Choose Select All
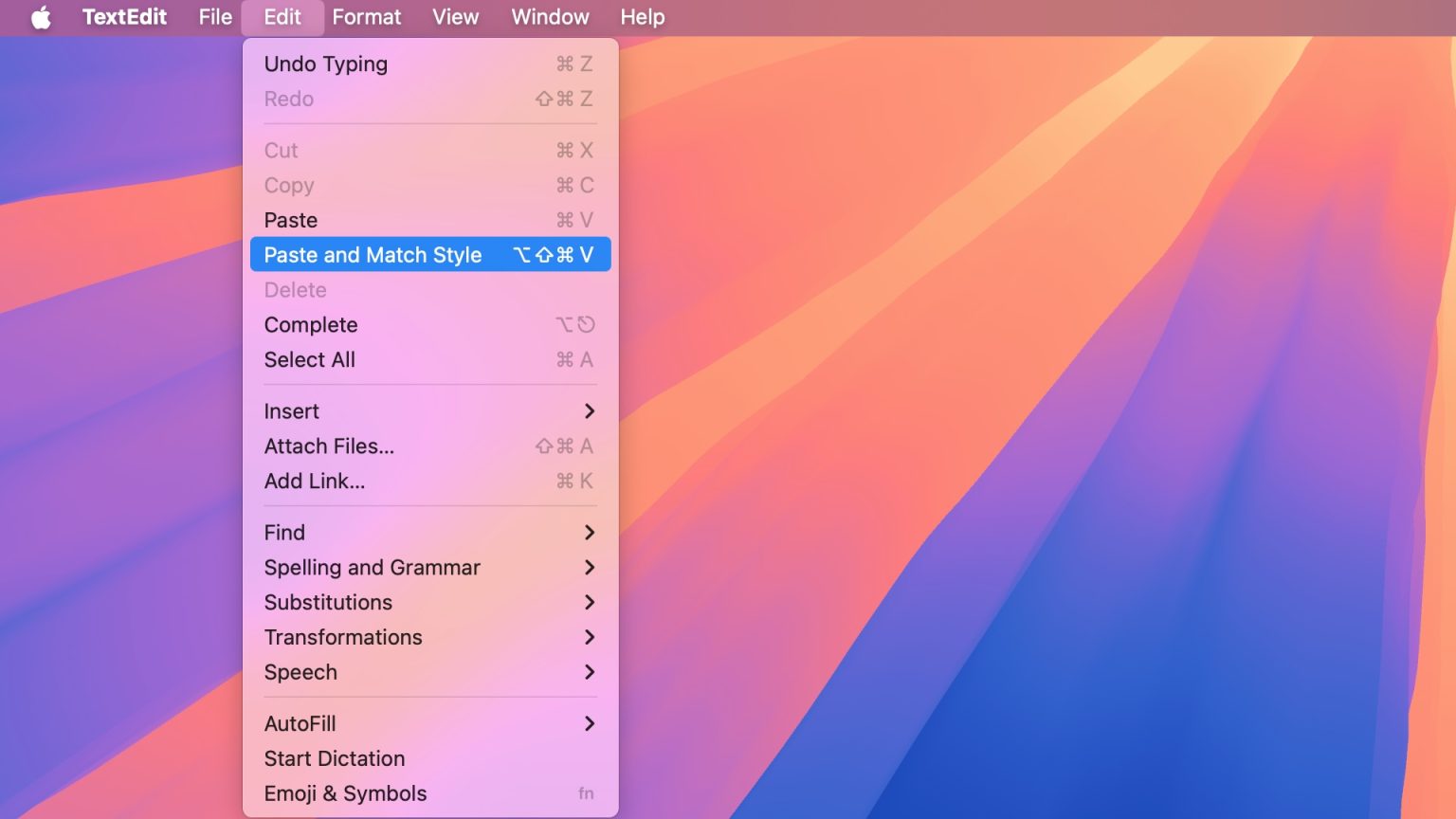 click(x=309, y=359)
